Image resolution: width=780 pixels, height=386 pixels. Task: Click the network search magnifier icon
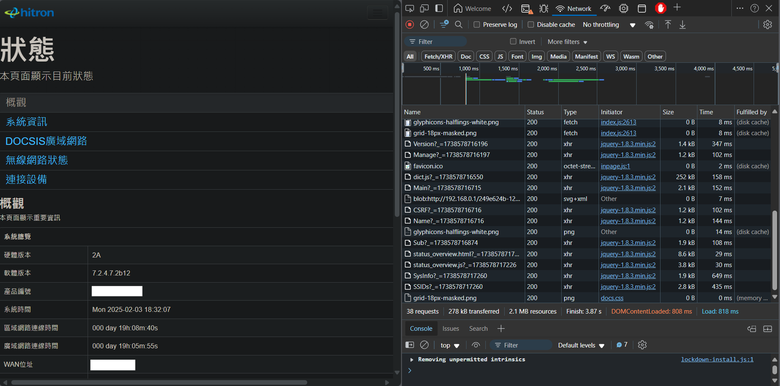pyautogui.click(x=459, y=24)
